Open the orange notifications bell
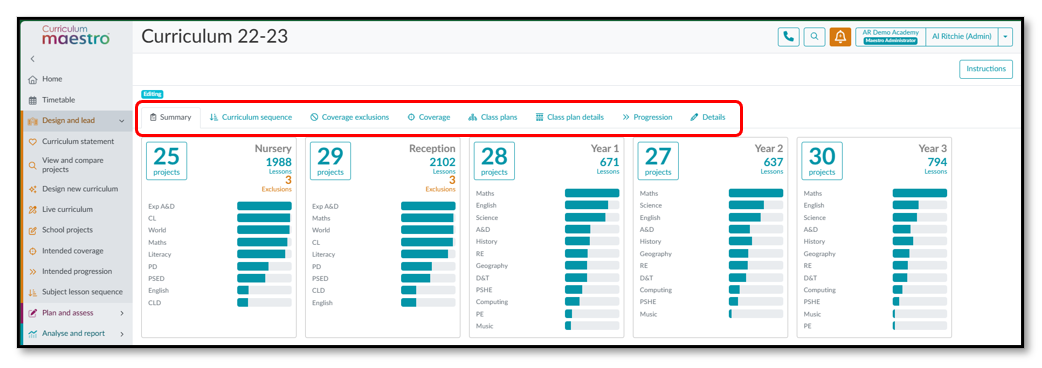Screen dimensions: 1042x368 point(840,37)
